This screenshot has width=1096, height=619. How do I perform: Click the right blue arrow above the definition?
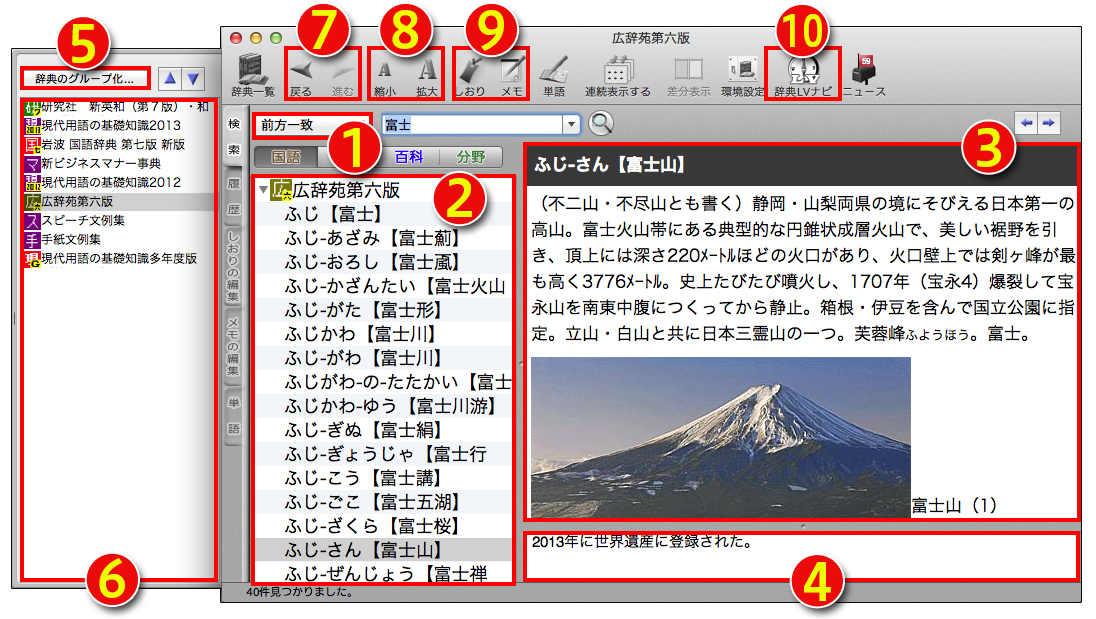pos(1048,123)
